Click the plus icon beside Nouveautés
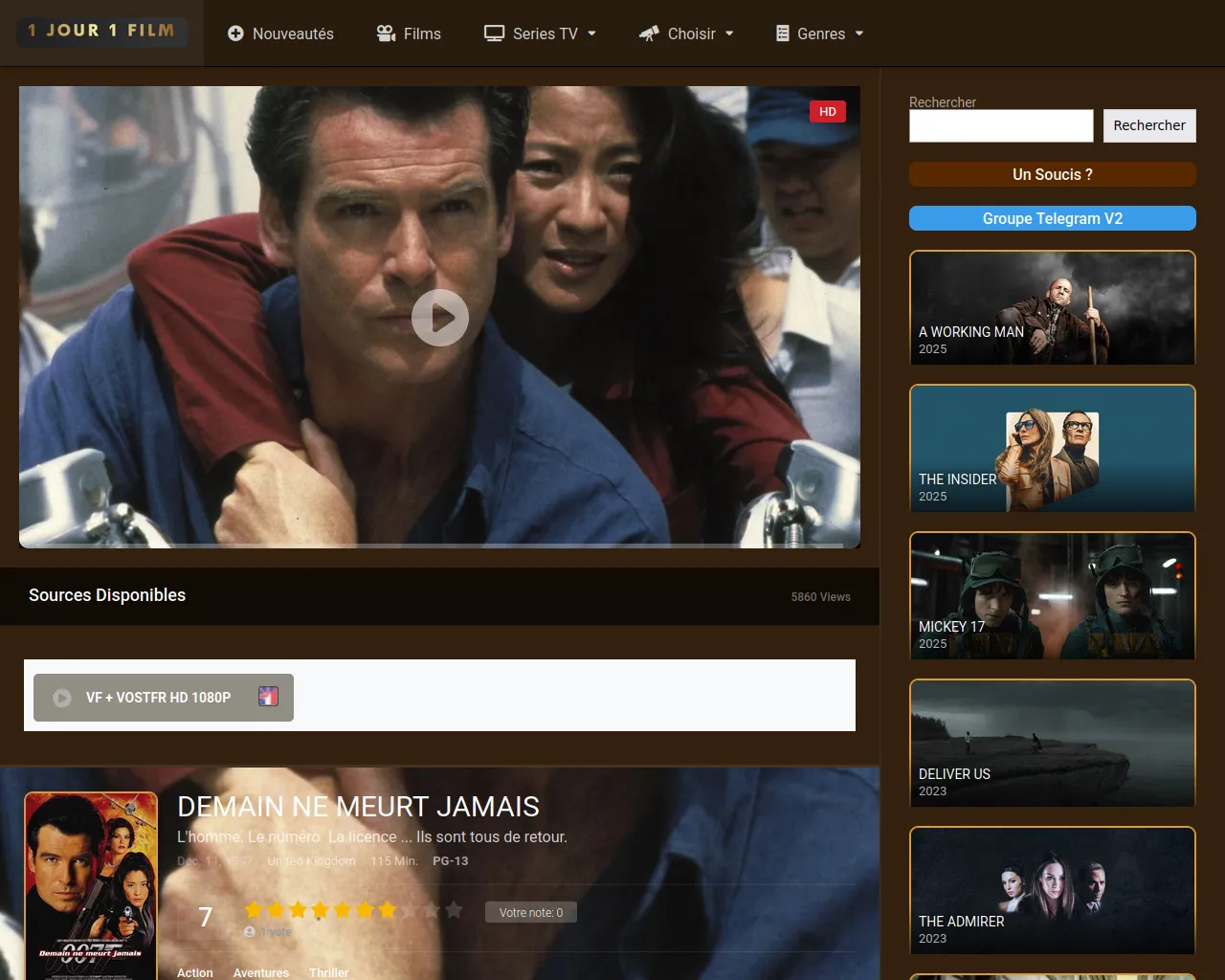The image size is (1225, 980). tap(235, 33)
